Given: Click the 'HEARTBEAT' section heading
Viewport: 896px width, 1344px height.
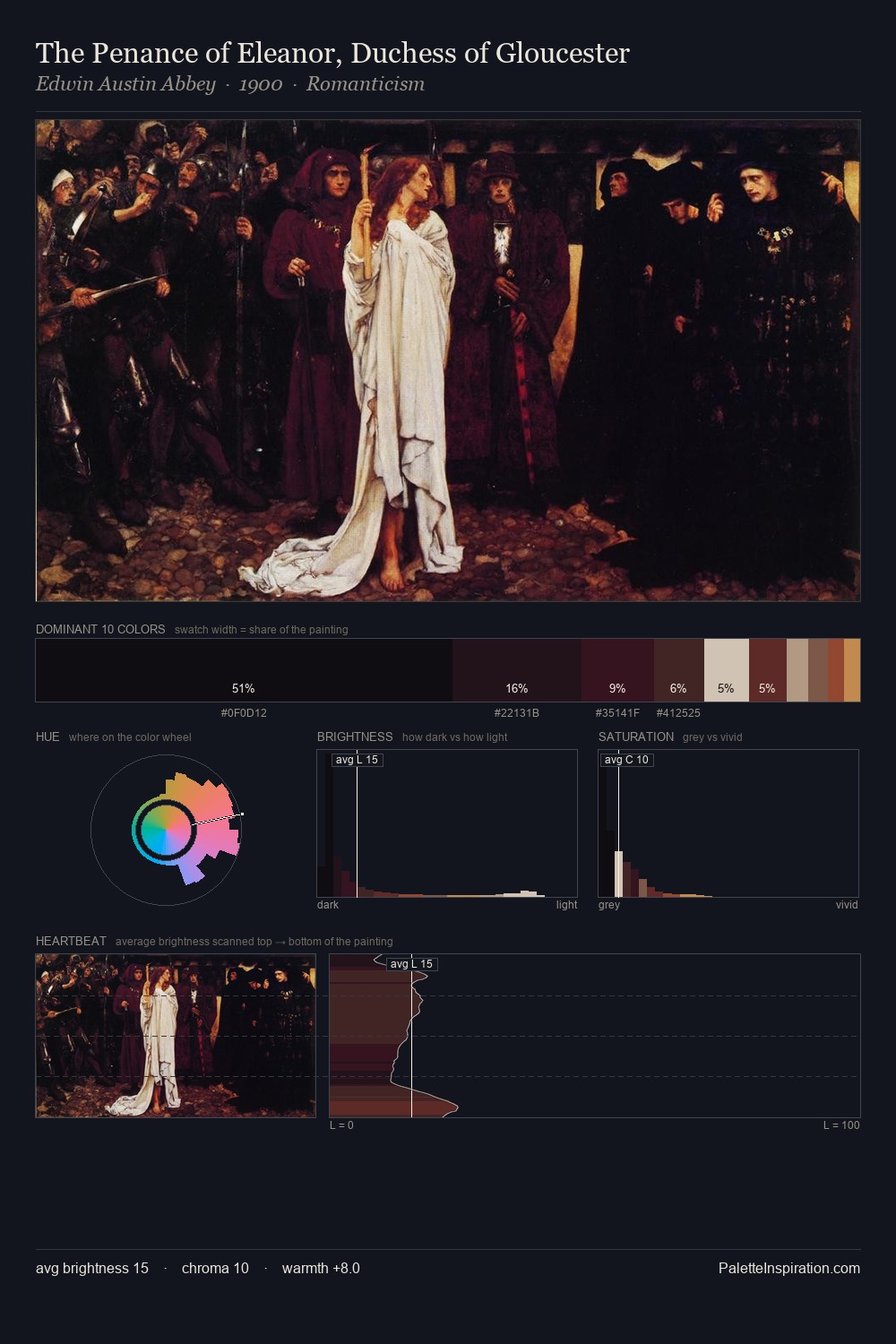Looking at the screenshot, I should 71,941.
